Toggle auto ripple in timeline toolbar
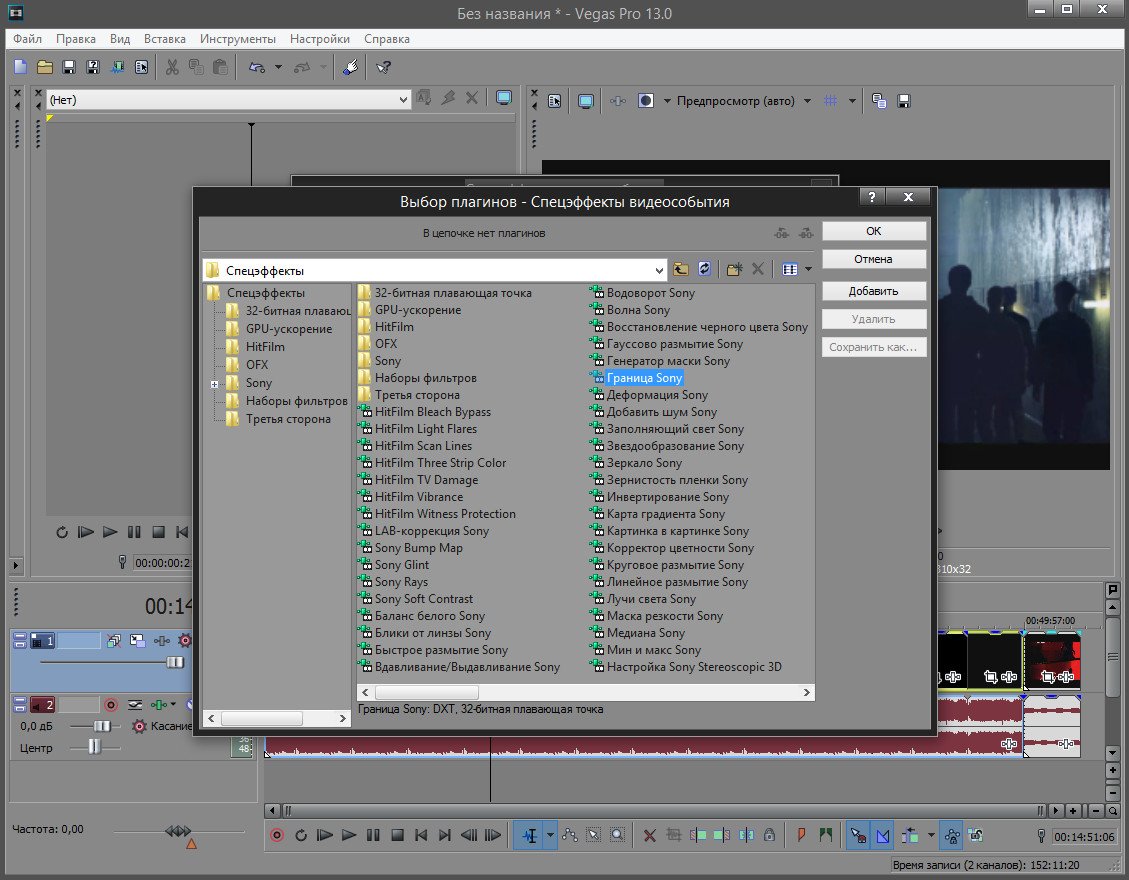1129x880 pixels. (x=910, y=834)
